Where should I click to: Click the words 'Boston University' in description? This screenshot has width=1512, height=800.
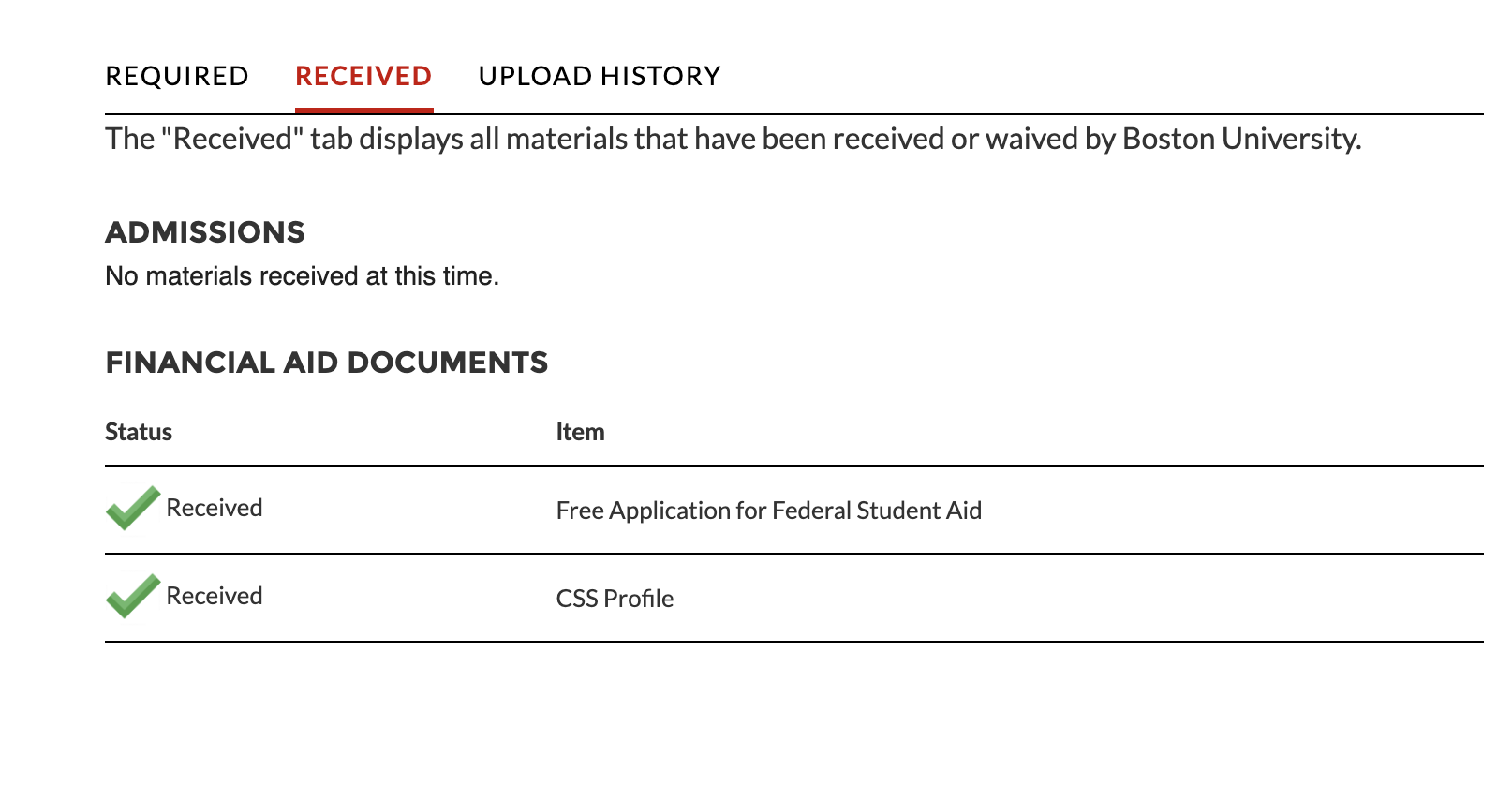[x=1240, y=139]
